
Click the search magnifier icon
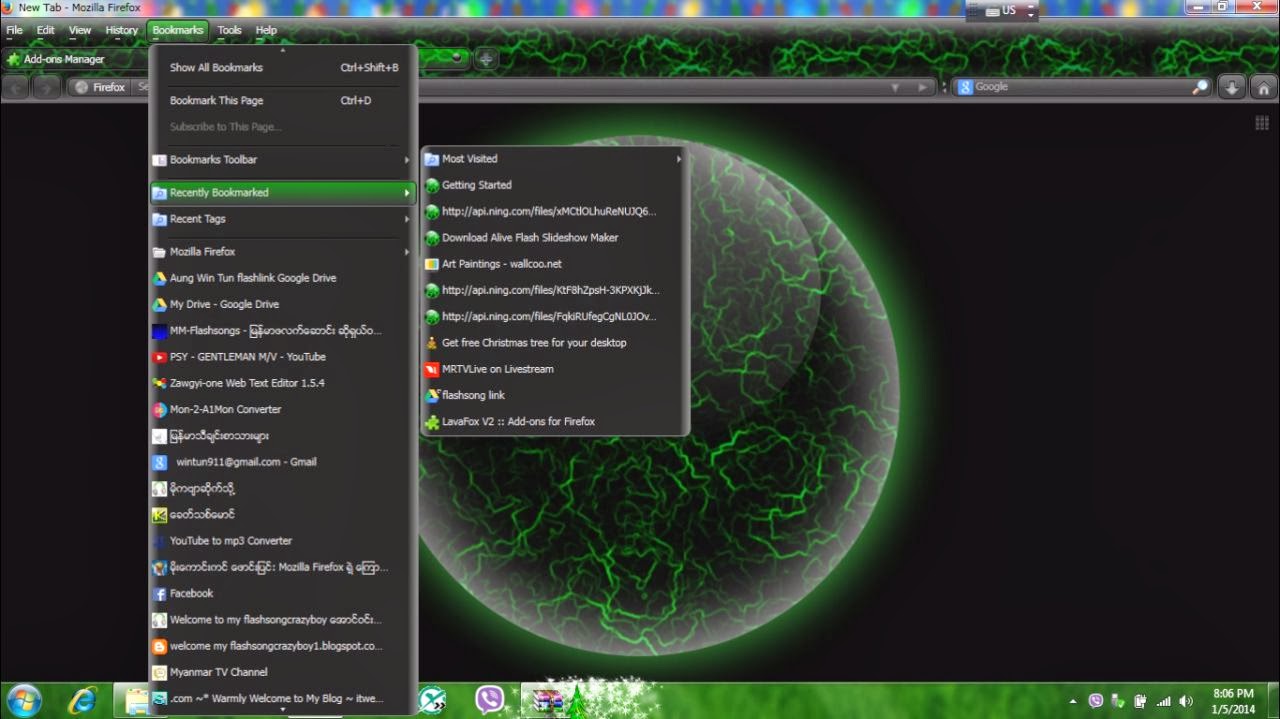1200,87
